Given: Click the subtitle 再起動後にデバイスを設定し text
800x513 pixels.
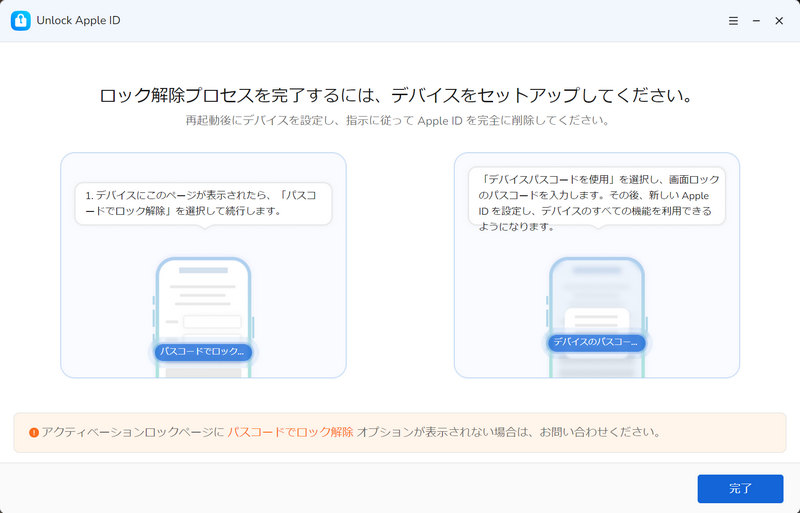Looking at the screenshot, I should click(397, 121).
